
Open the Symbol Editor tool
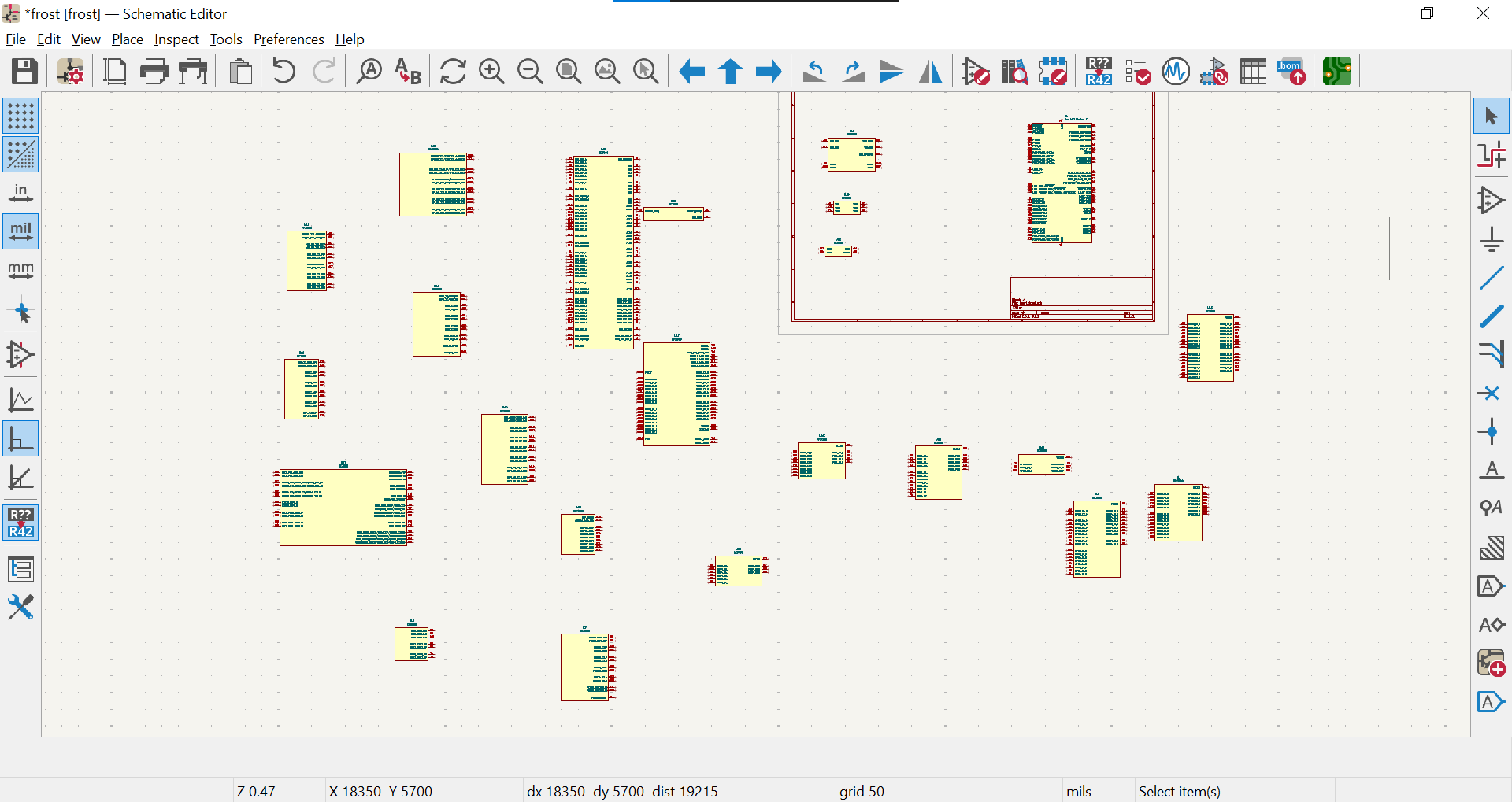point(975,72)
